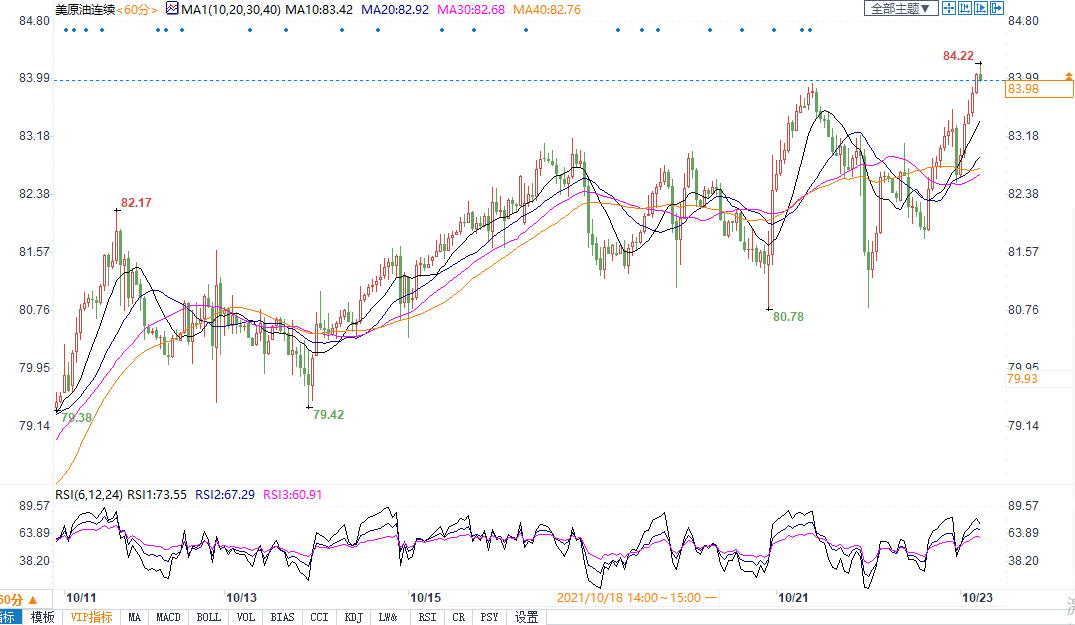This screenshot has height=625, width=1075.
Task: Switch to the MACD indicator tab
Action: coord(168,617)
